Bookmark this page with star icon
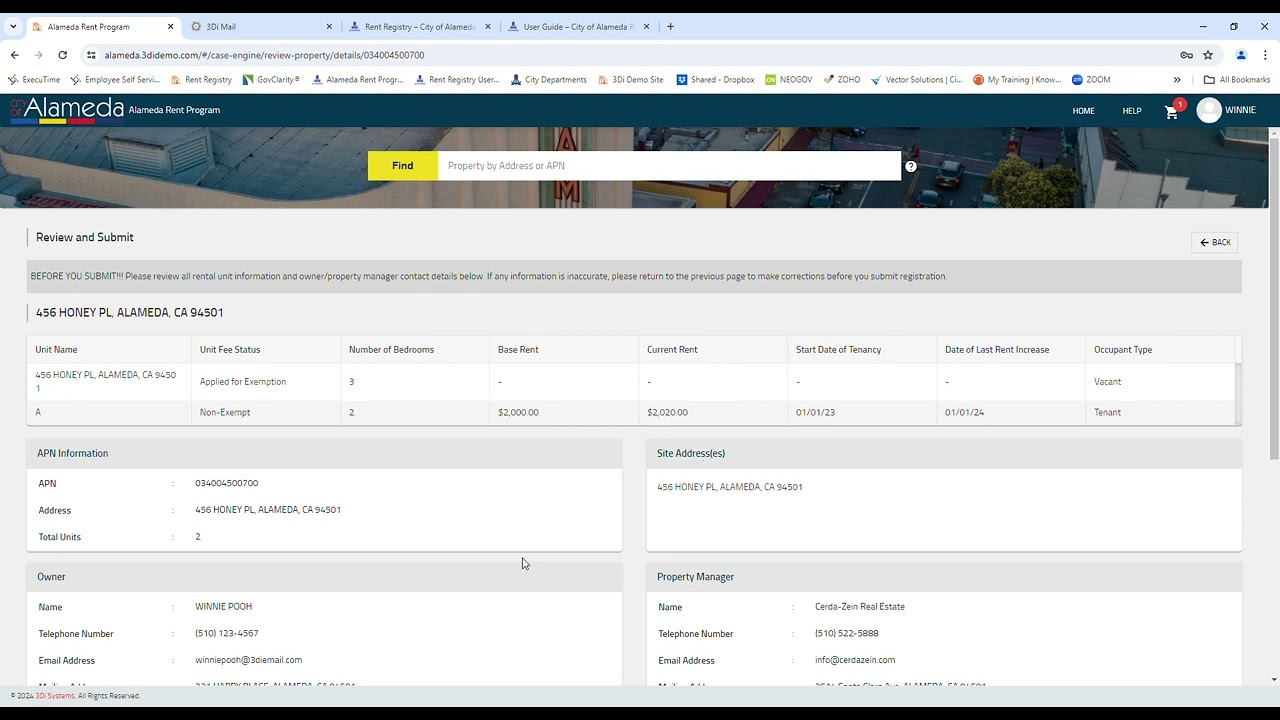Viewport: 1280px width, 720px height. [1208, 55]
